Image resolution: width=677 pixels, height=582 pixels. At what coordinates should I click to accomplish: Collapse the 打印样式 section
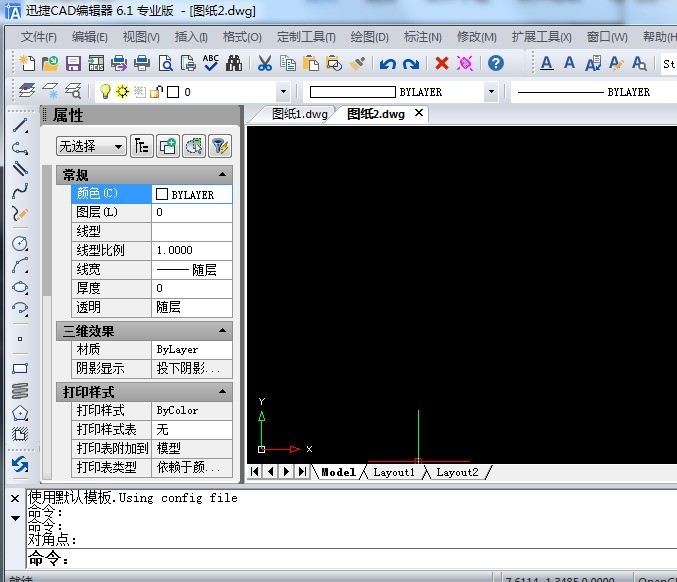tap(223, 392)
